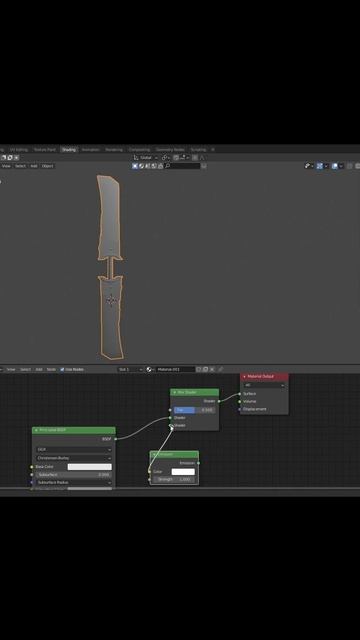The width and height of the screenshot is (360, 640).
Task: Toggle viewport gizmos display
Action: point(320,166)
